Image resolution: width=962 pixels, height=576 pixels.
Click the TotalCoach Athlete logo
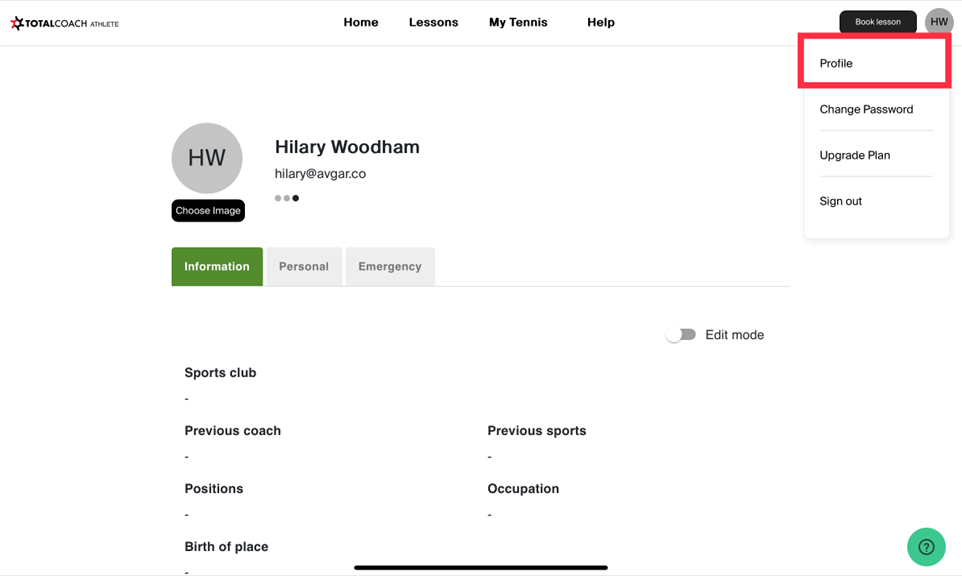64,23
